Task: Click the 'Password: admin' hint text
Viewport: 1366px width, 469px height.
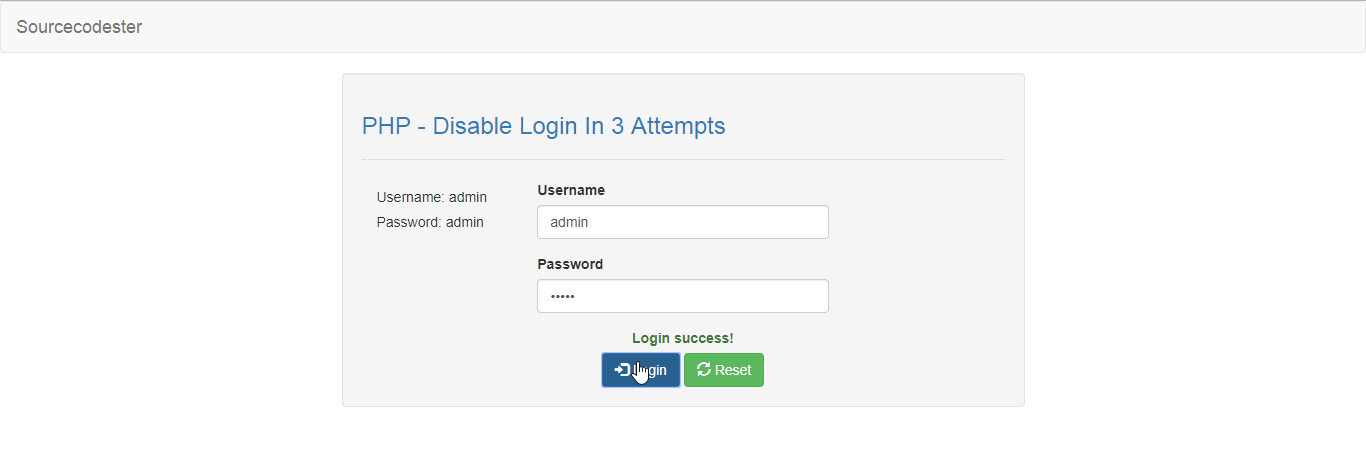Action: [x=430, y=222]
